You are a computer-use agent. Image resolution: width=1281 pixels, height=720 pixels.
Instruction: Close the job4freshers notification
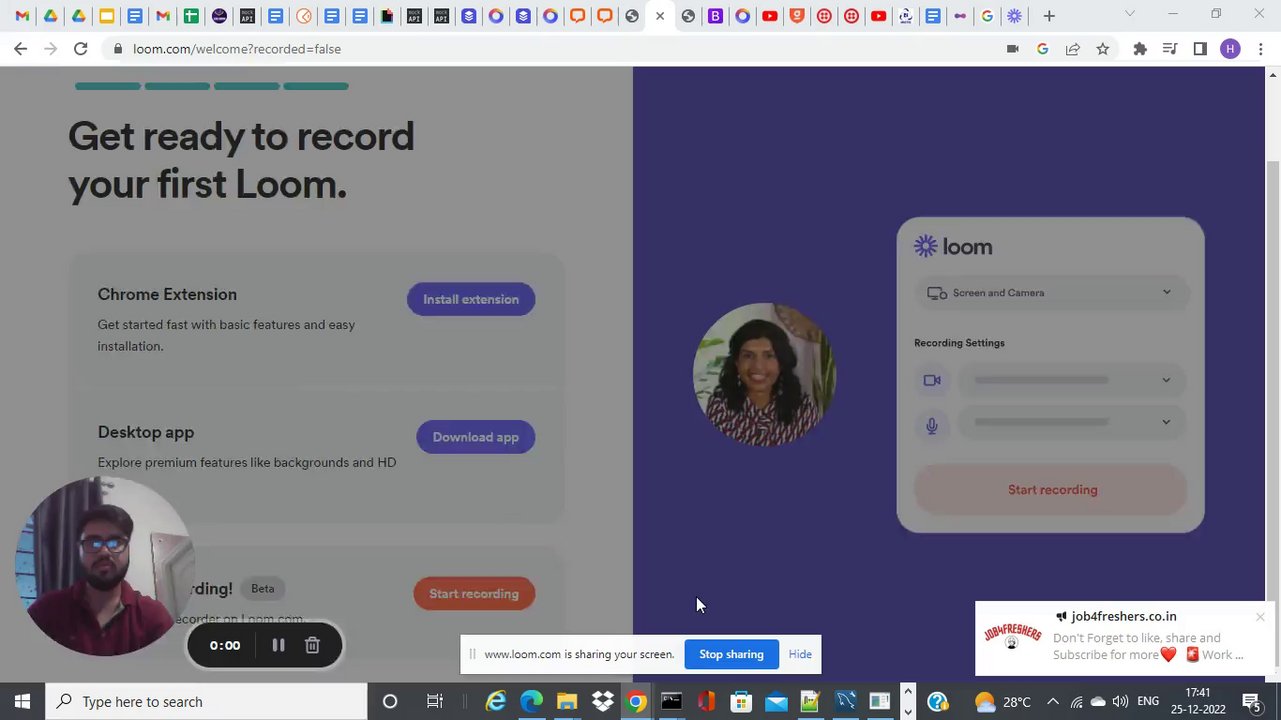(x=1260, y=617)
